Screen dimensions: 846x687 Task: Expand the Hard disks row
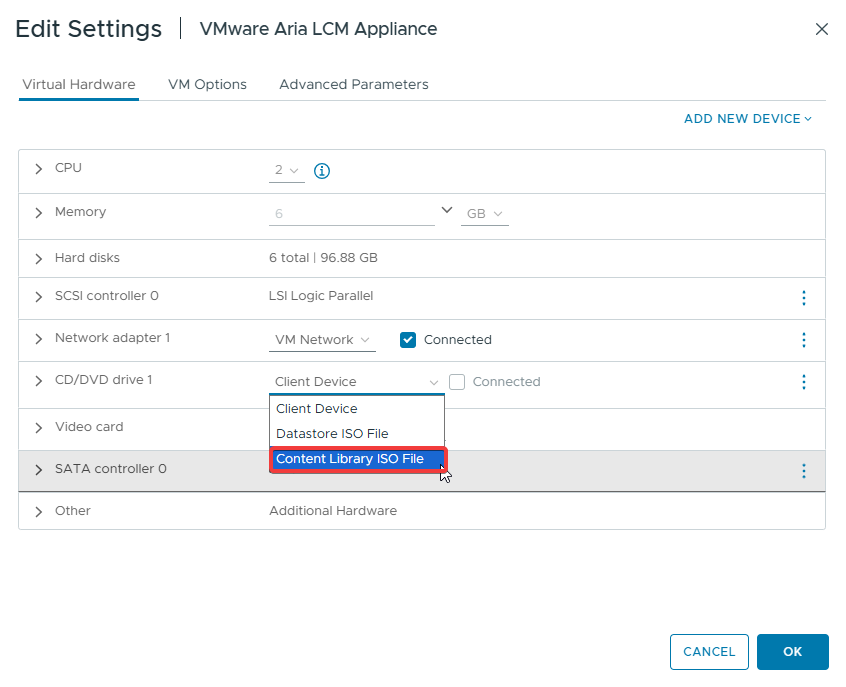38,259
